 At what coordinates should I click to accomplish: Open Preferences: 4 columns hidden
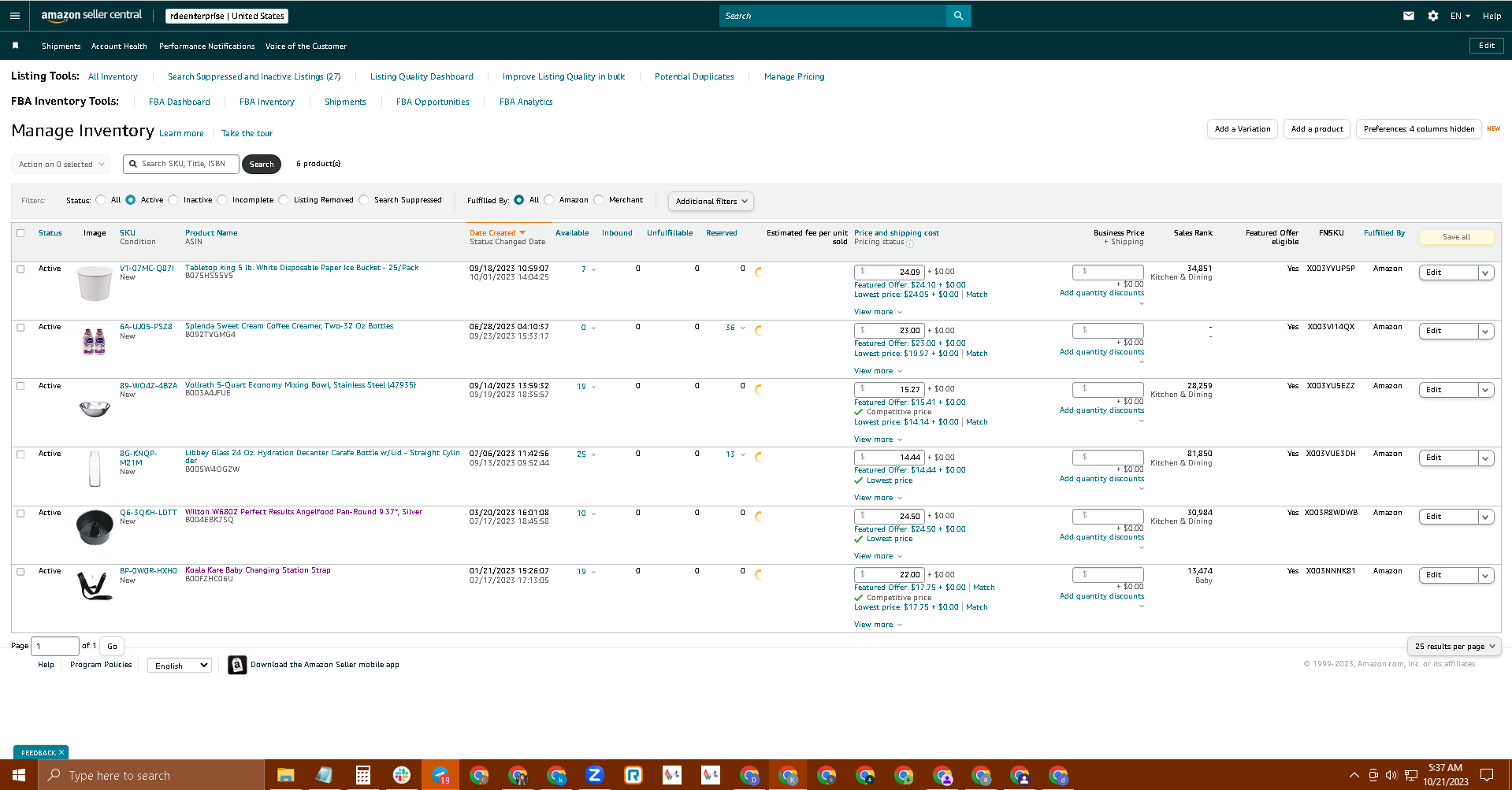point(1419,129)
